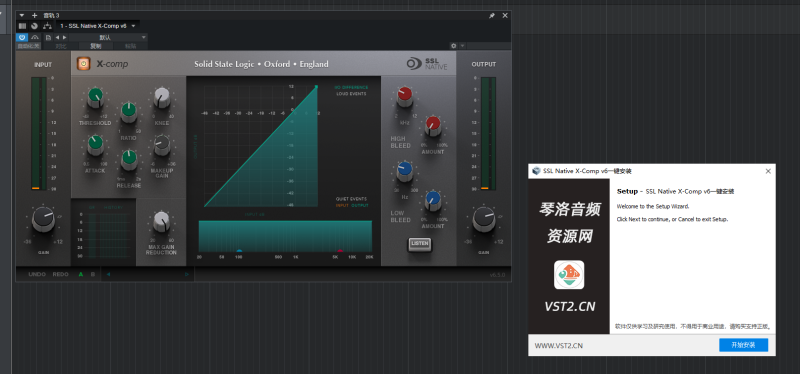Click the installer box icon in Setup title
Screen dimensions: 800x374
pos(536,171)
